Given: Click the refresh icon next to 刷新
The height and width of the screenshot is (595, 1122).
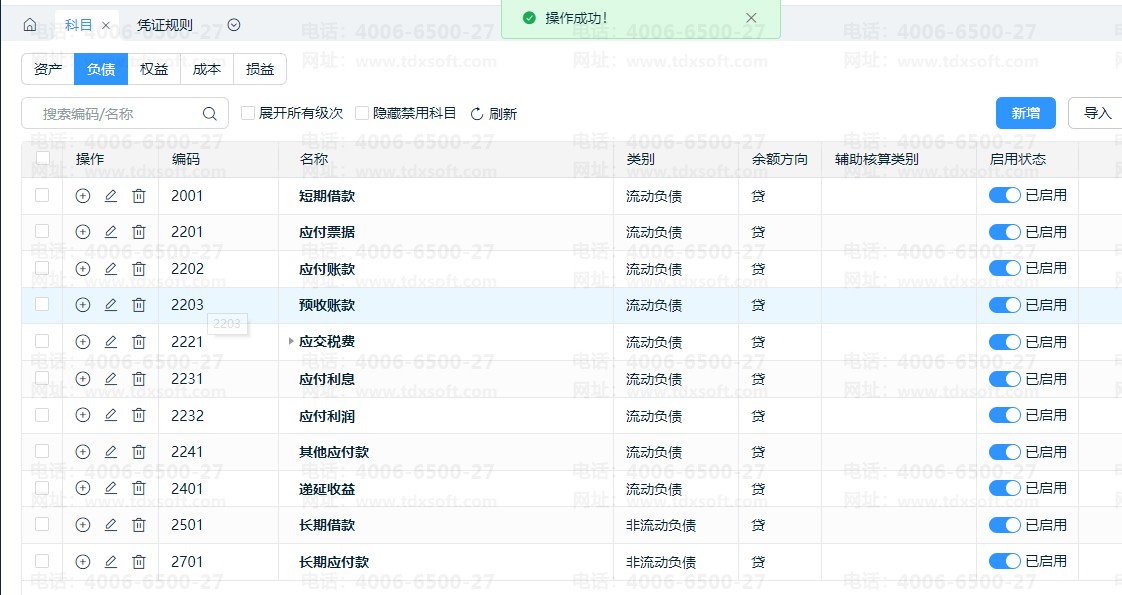Looking at the screenshot, I should [477, 114].
